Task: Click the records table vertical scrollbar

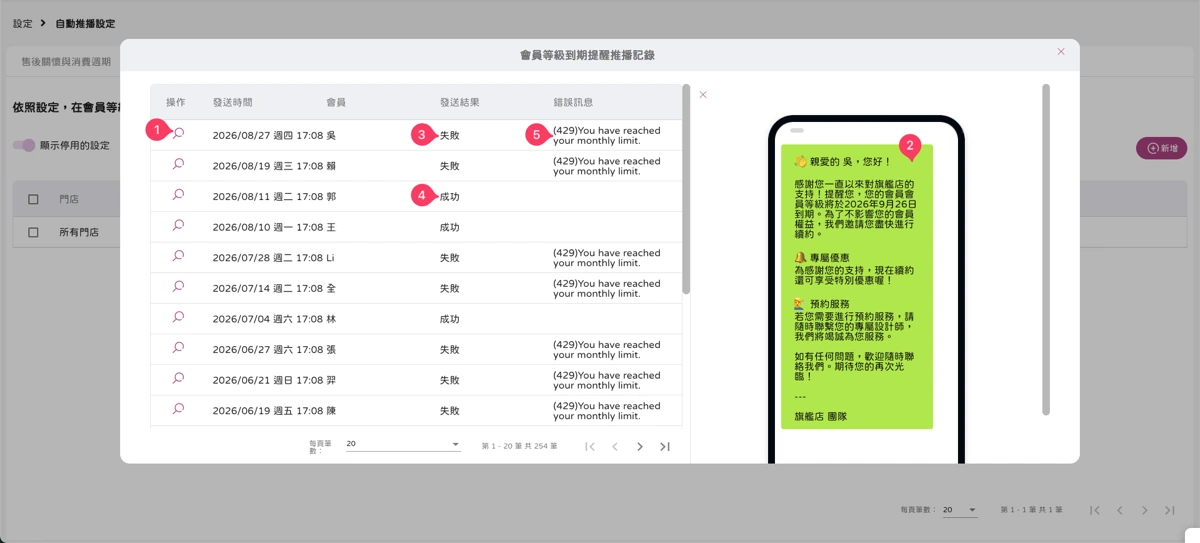Action: (686, 189)
